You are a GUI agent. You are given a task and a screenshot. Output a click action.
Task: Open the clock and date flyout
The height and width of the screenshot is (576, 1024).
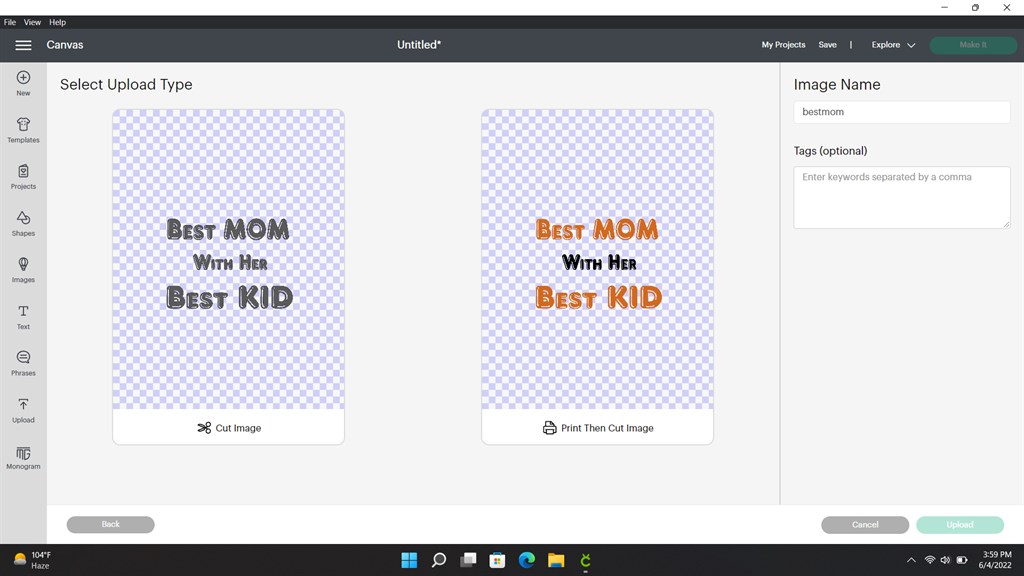pyautogui.click(x=995, y=560)
